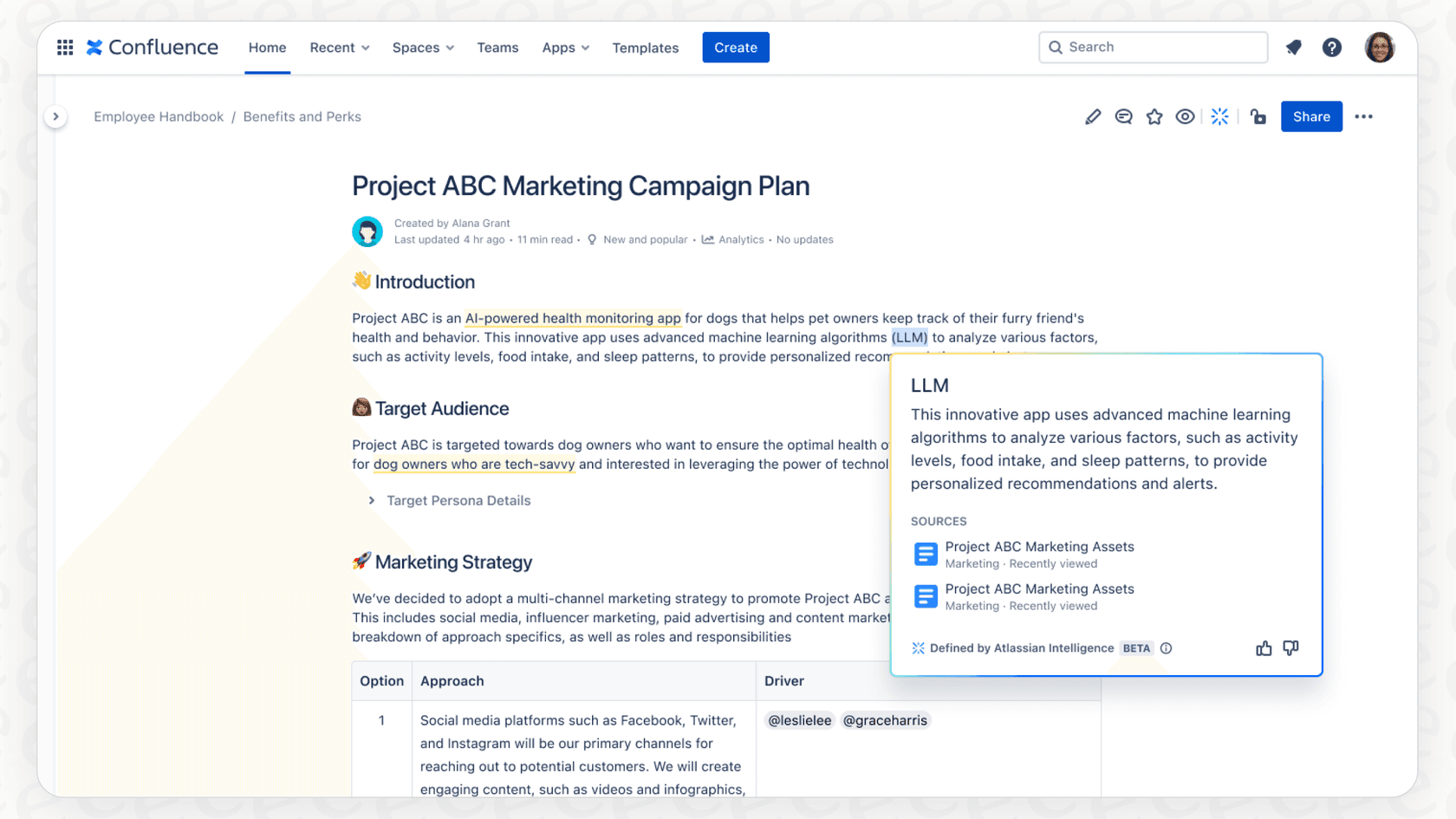The width and height of the screenshot is (1456, 819).
Task: Give thumbs down to the LLM definition
Action: 1290,647
